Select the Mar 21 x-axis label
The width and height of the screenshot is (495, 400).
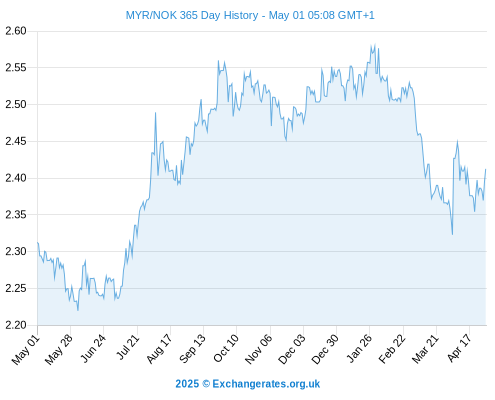[425, 349]
